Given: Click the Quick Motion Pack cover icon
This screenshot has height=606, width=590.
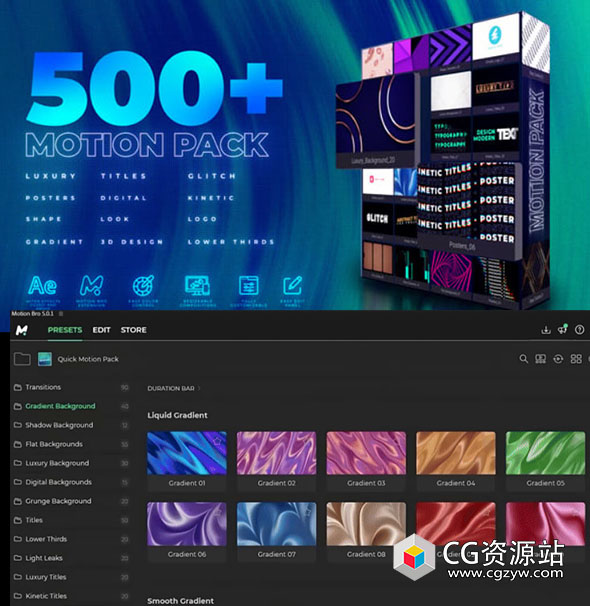Looking at the screenshot, I should pyautogui.click(x=45, y=359).
